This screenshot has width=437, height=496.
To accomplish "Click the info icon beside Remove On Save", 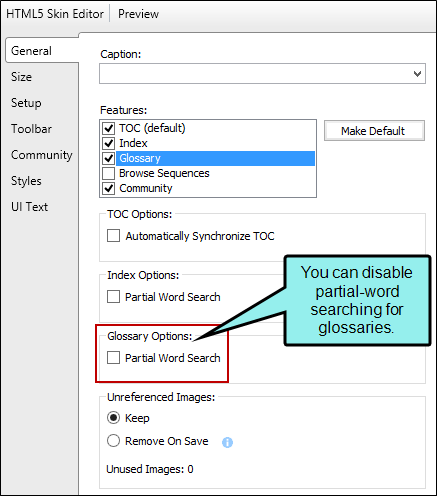I will (227, 442).
